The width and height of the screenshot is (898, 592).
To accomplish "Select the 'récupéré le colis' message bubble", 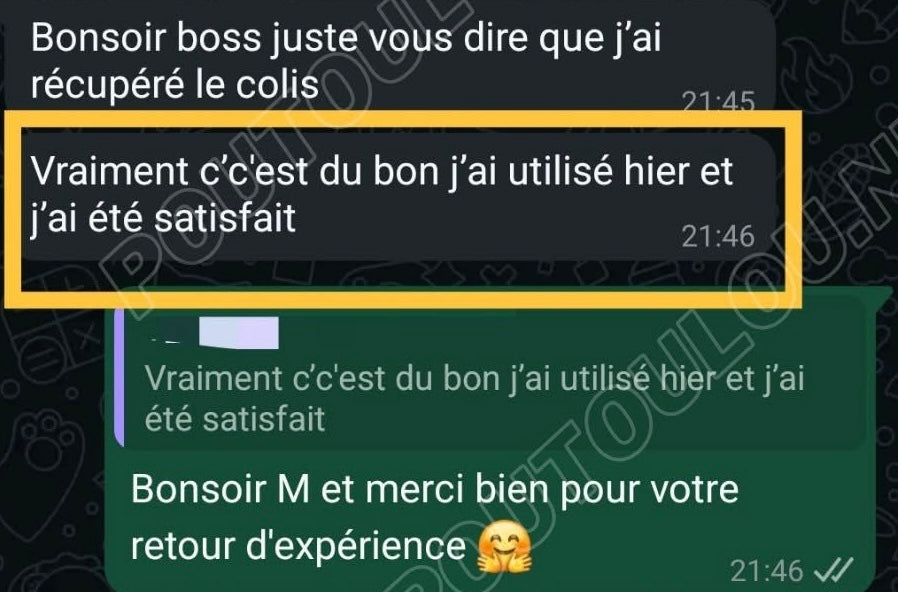I will pyautogui.click(x=389, y=55).
